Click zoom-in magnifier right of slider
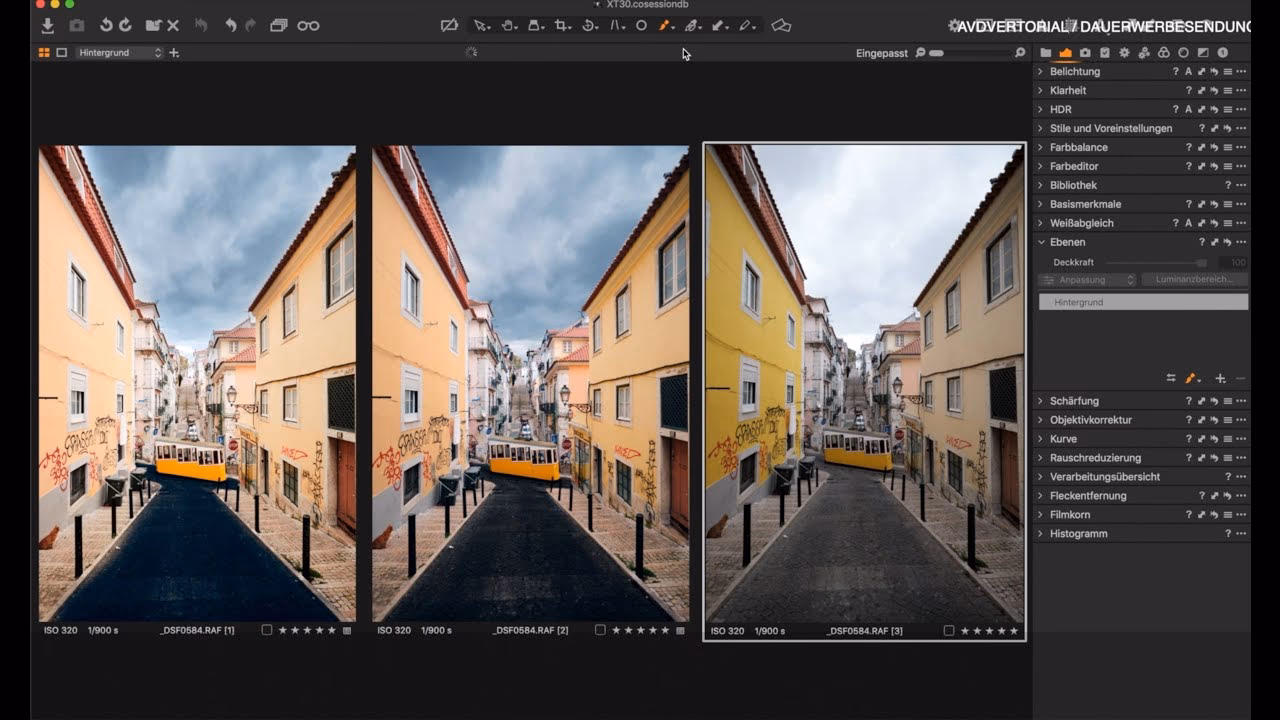 click(1020, 53)
